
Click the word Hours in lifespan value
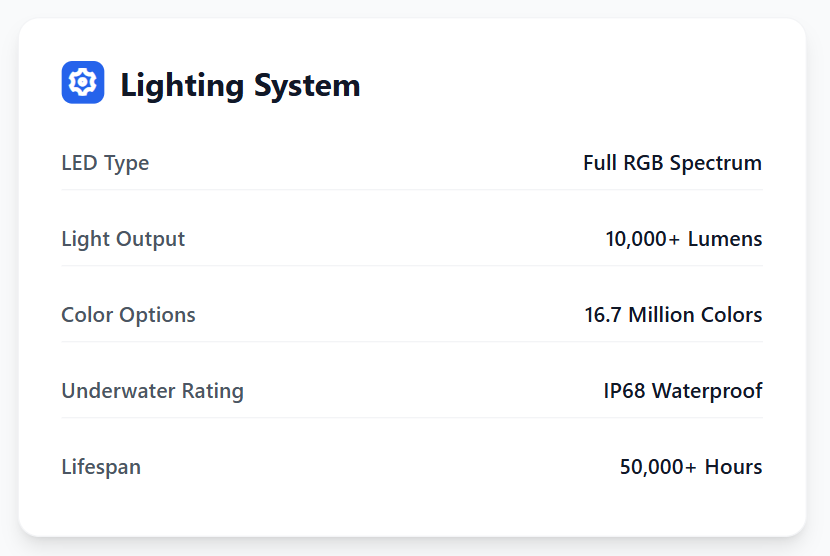(x=733, y=467)
